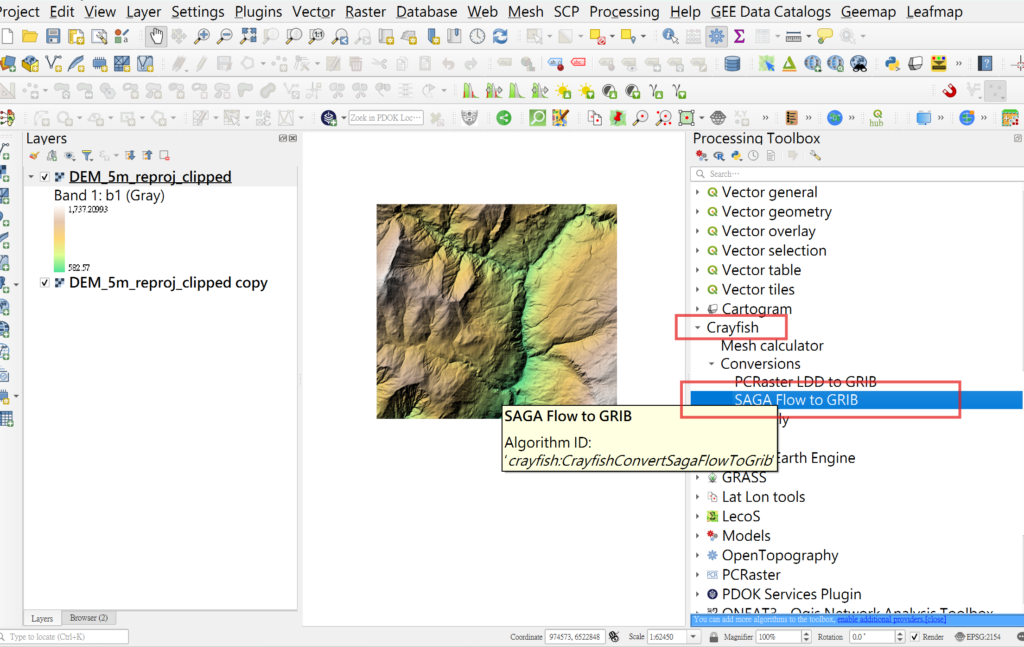Toggle visibility of DEM_5m_reproj_clipped layer
The image size is (1024, 647).
45,177
